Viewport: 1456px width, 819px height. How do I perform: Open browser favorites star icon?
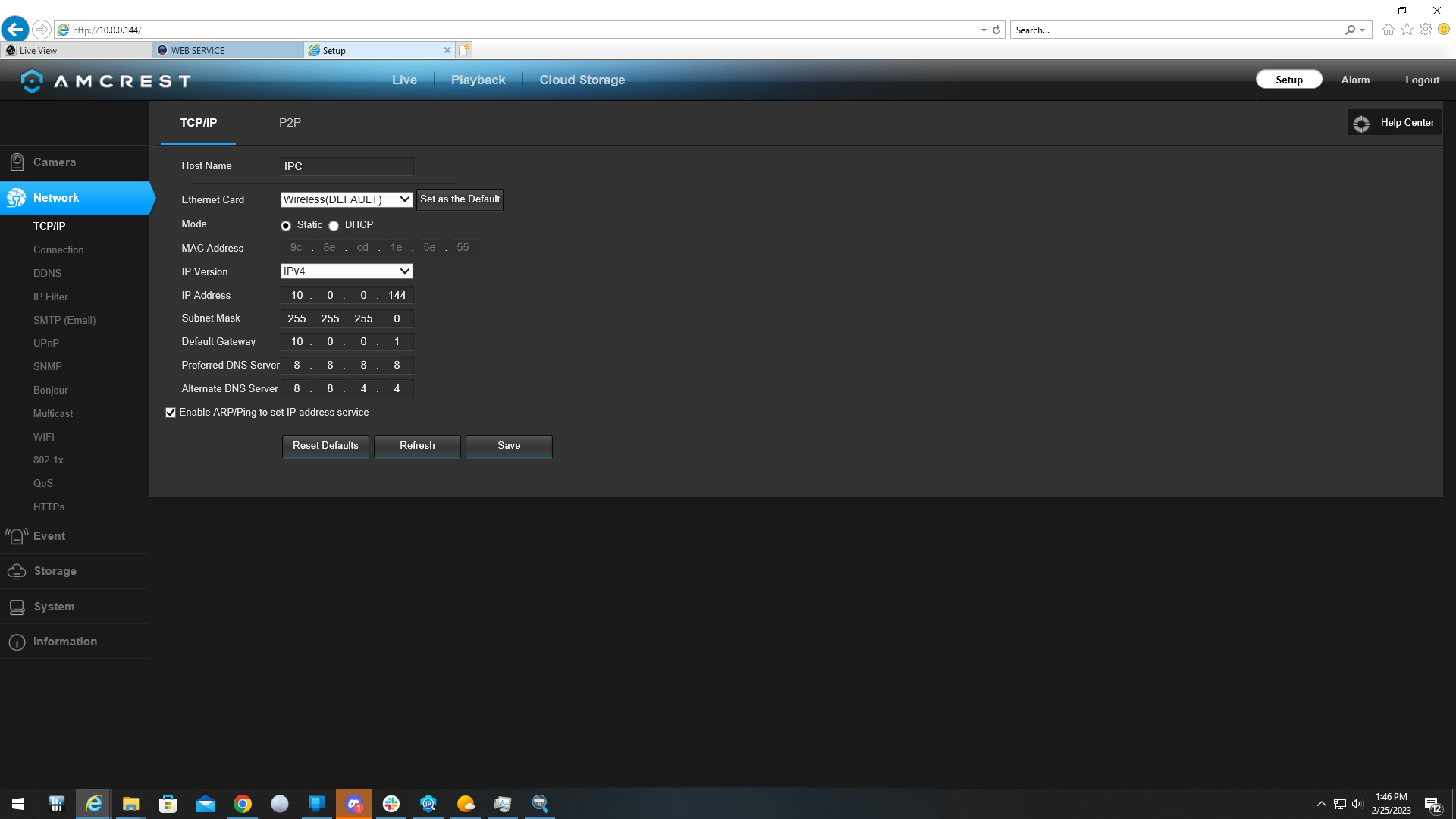(x=1407, y=30)
